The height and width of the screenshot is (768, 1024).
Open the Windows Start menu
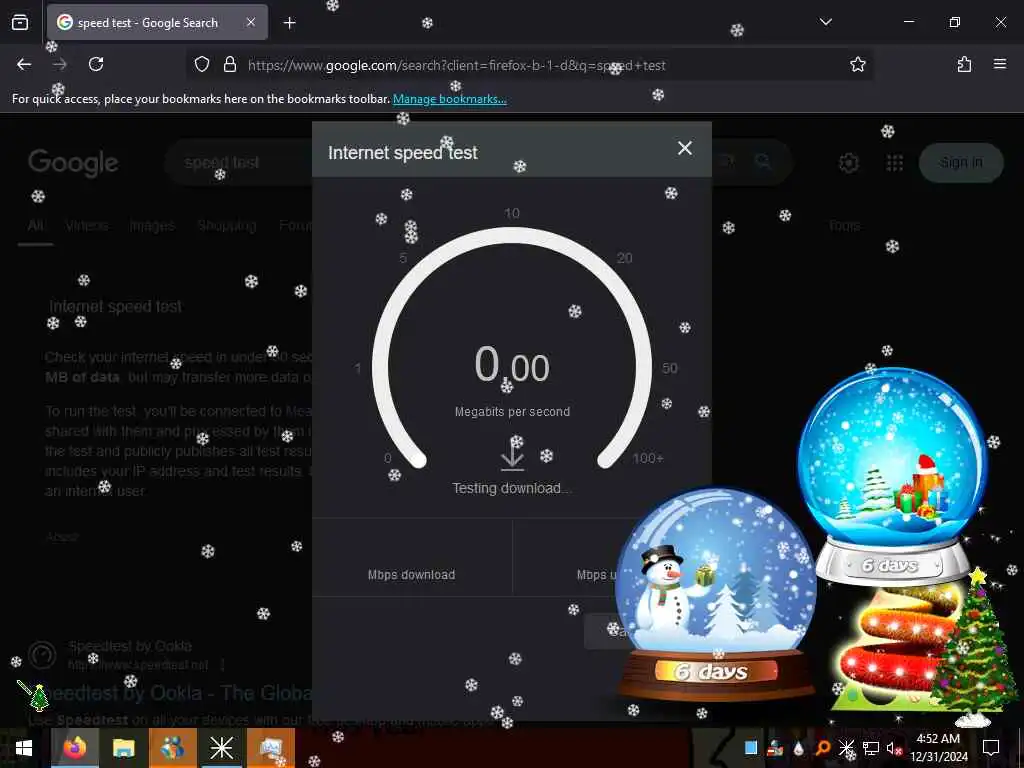click(24, 748)
